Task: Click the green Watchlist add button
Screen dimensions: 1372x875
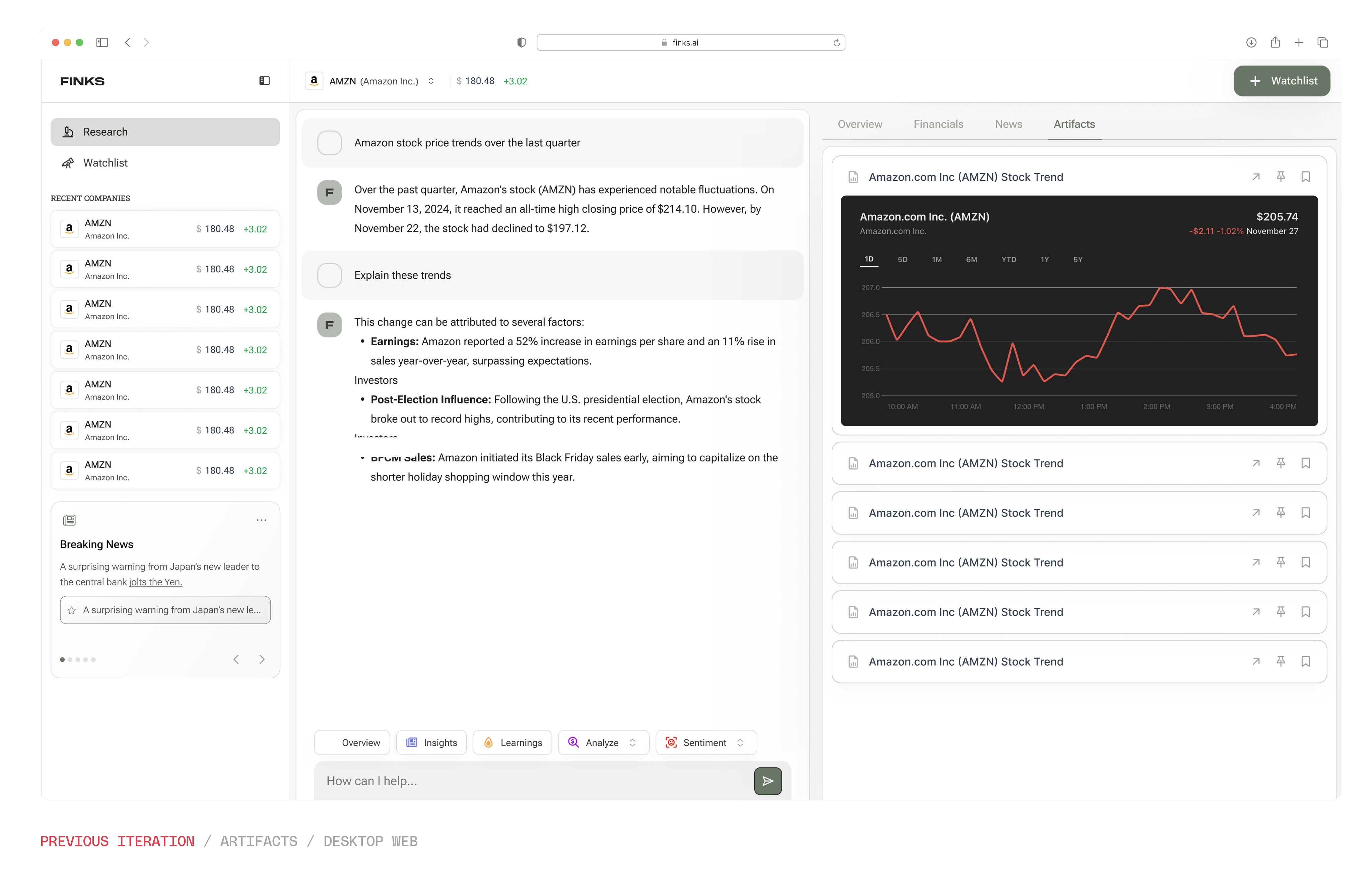Action: (1282, 81)
